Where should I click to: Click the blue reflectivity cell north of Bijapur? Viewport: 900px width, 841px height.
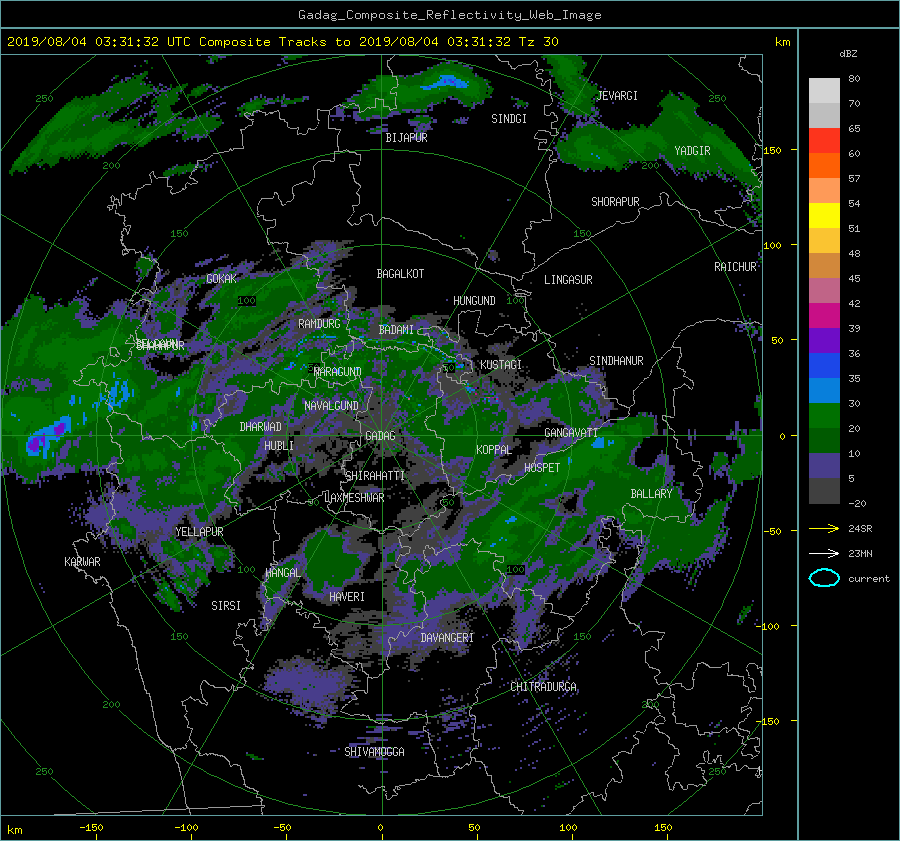coord(445,82)
